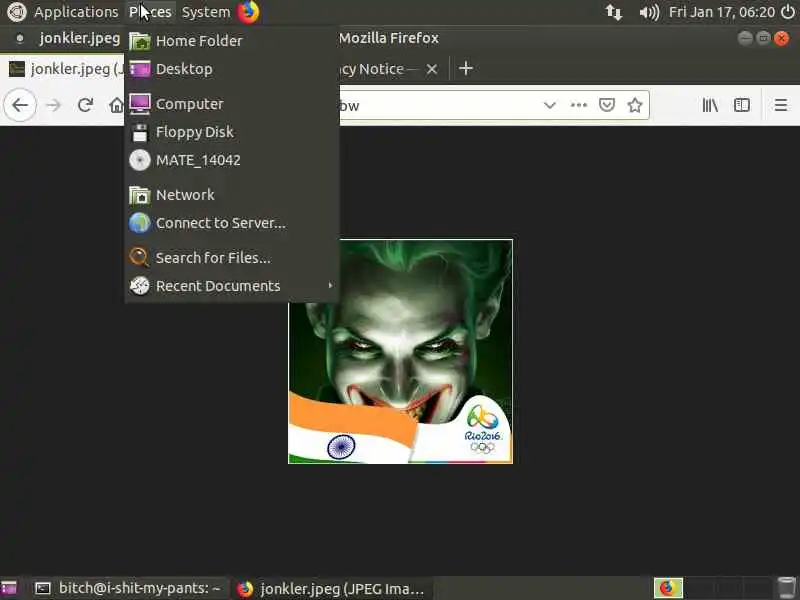Image resolution: width=800 pixels, height=600 pixels.
Task: Open the network connections indicator
Action: (614, 12)
